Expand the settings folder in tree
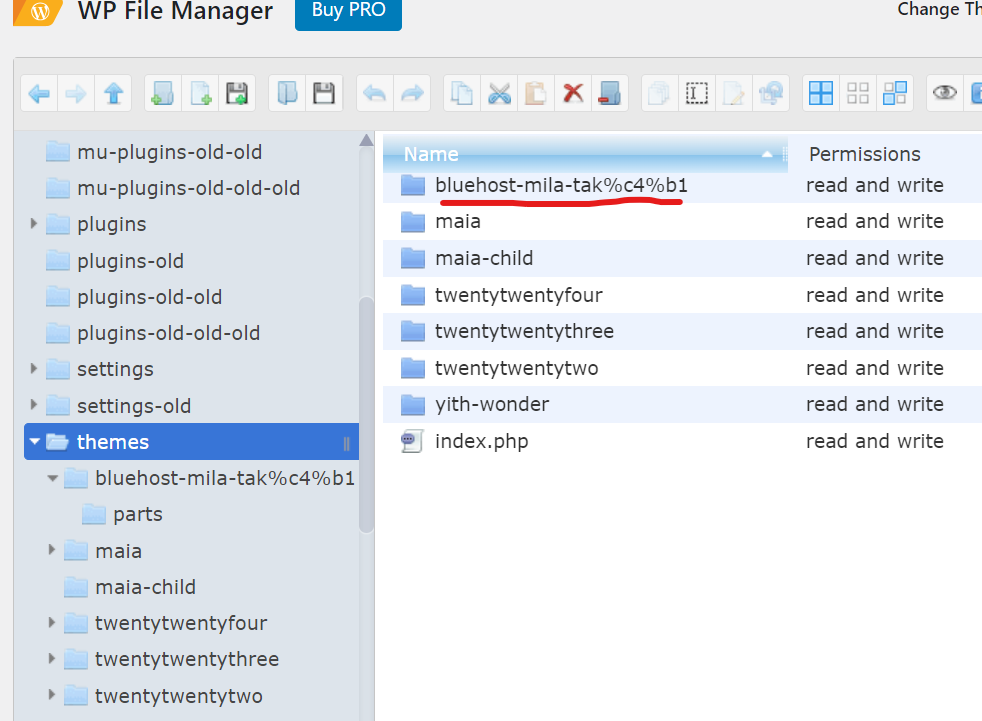Screen dimensions: 982x721 [34, 369]
